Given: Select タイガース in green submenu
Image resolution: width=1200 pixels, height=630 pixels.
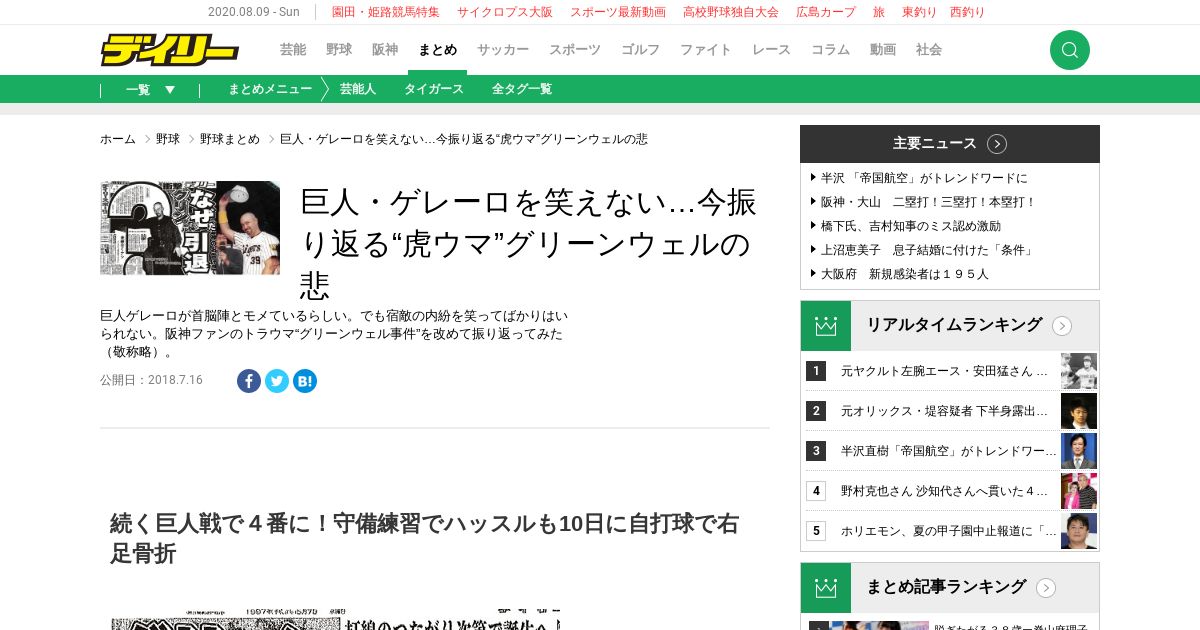Looking at the screenshot, I should click(x=434, y=89).
